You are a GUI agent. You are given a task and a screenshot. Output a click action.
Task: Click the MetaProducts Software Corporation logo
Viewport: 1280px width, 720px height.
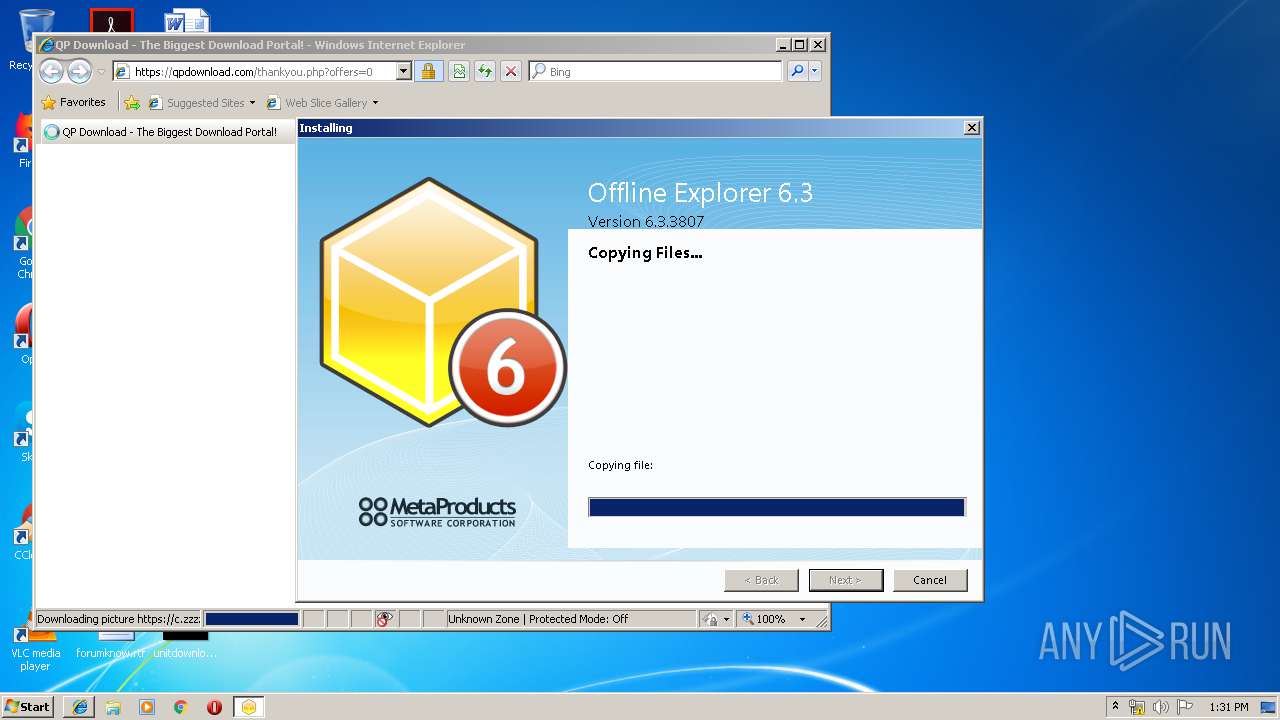coord(437,511)
